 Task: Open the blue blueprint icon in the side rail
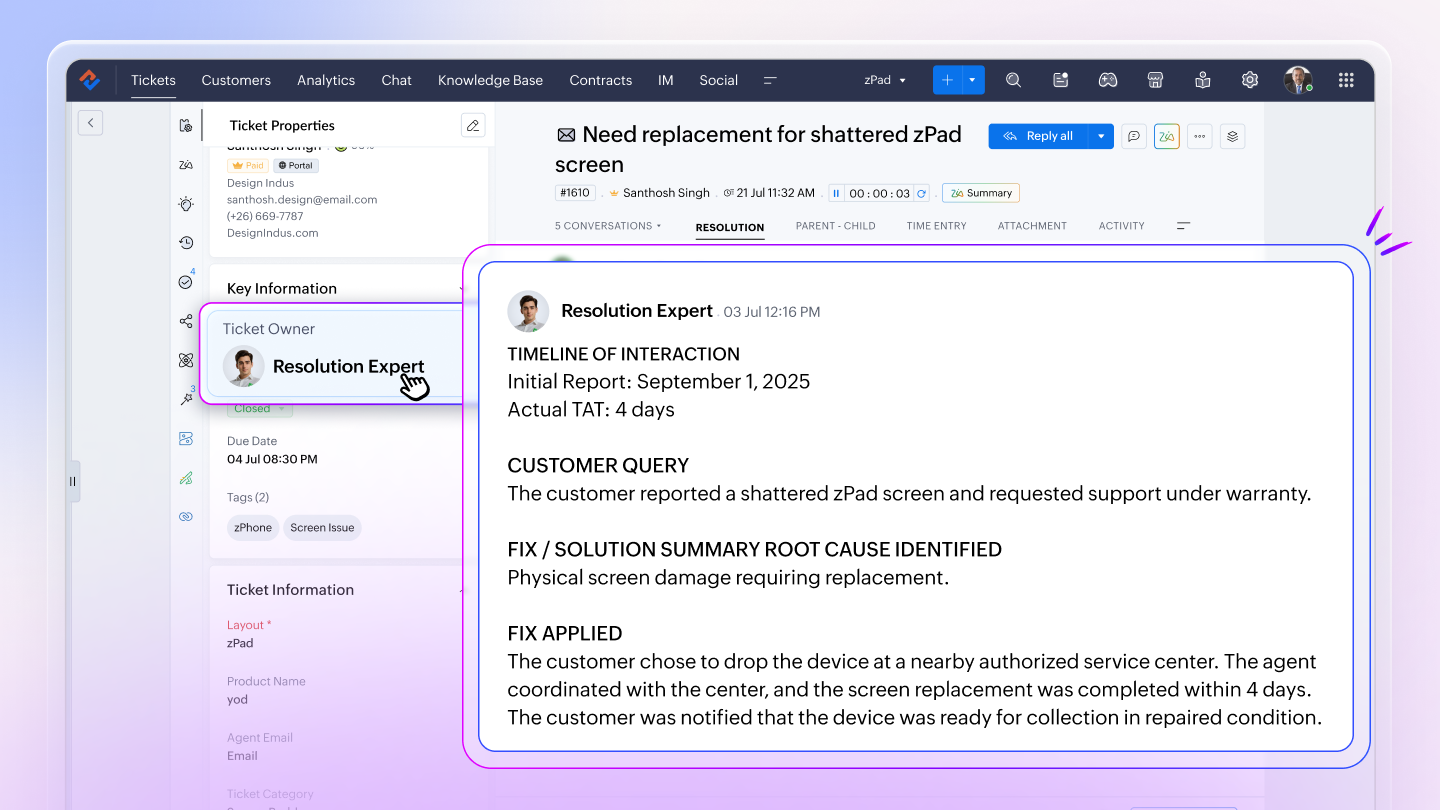coord(186,438)
